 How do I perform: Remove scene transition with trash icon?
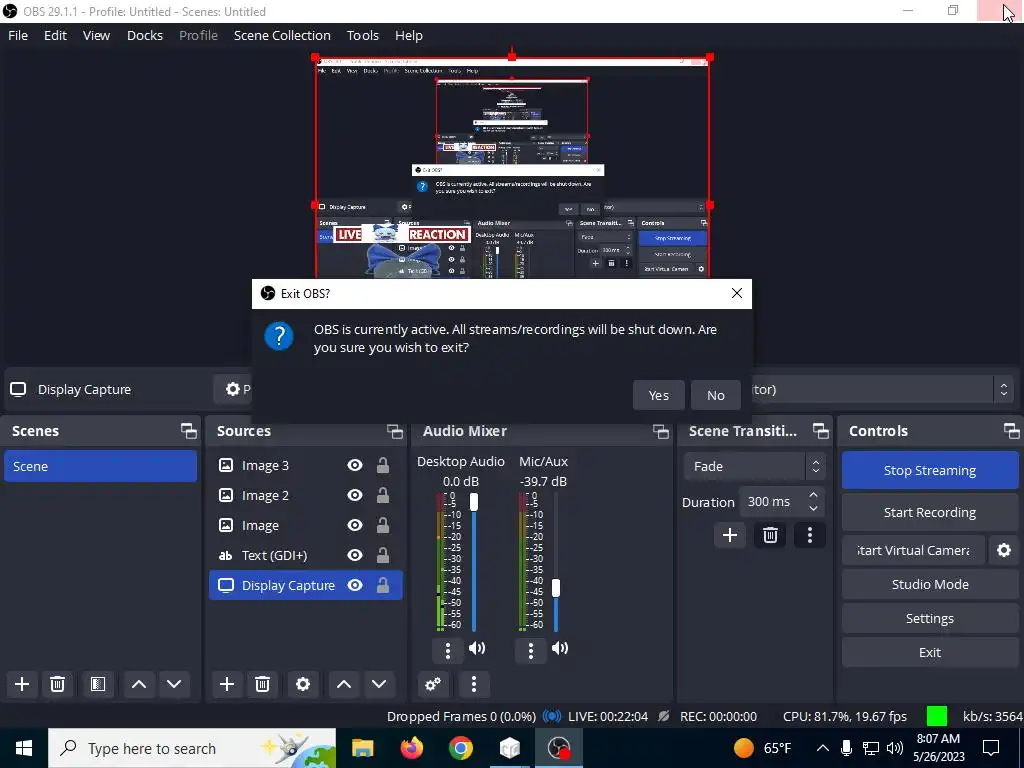click(x=770, y=536)
